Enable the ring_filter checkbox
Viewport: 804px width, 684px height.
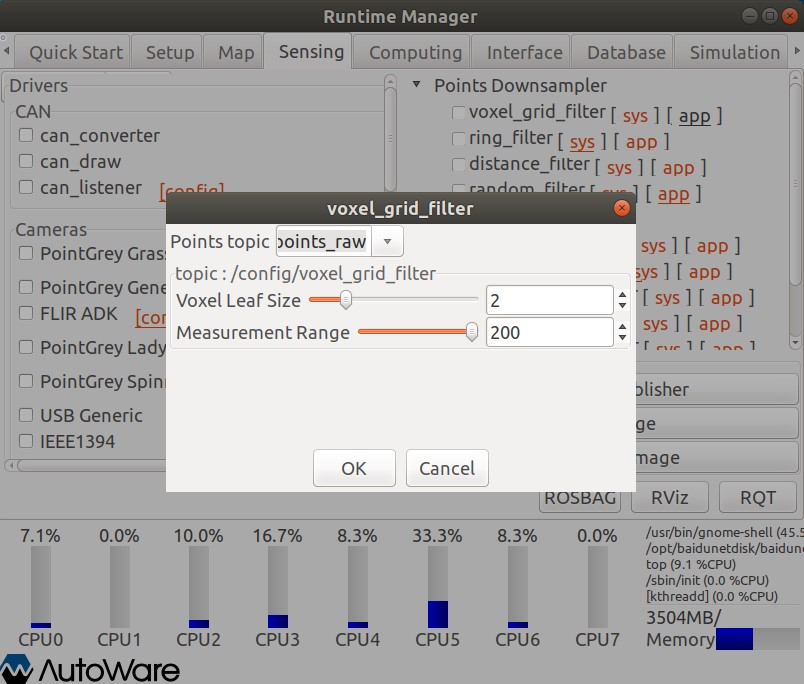458,138
